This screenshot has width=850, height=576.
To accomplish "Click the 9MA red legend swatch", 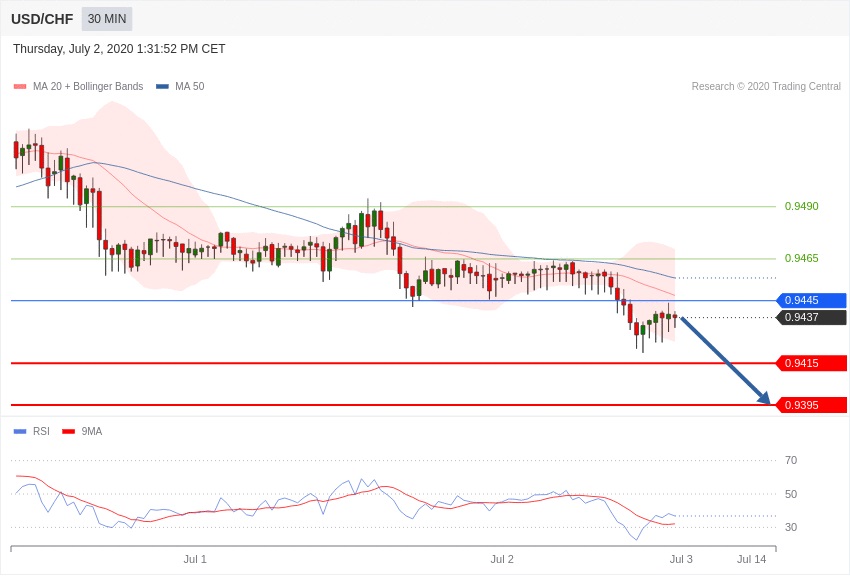I will point(69,431).
